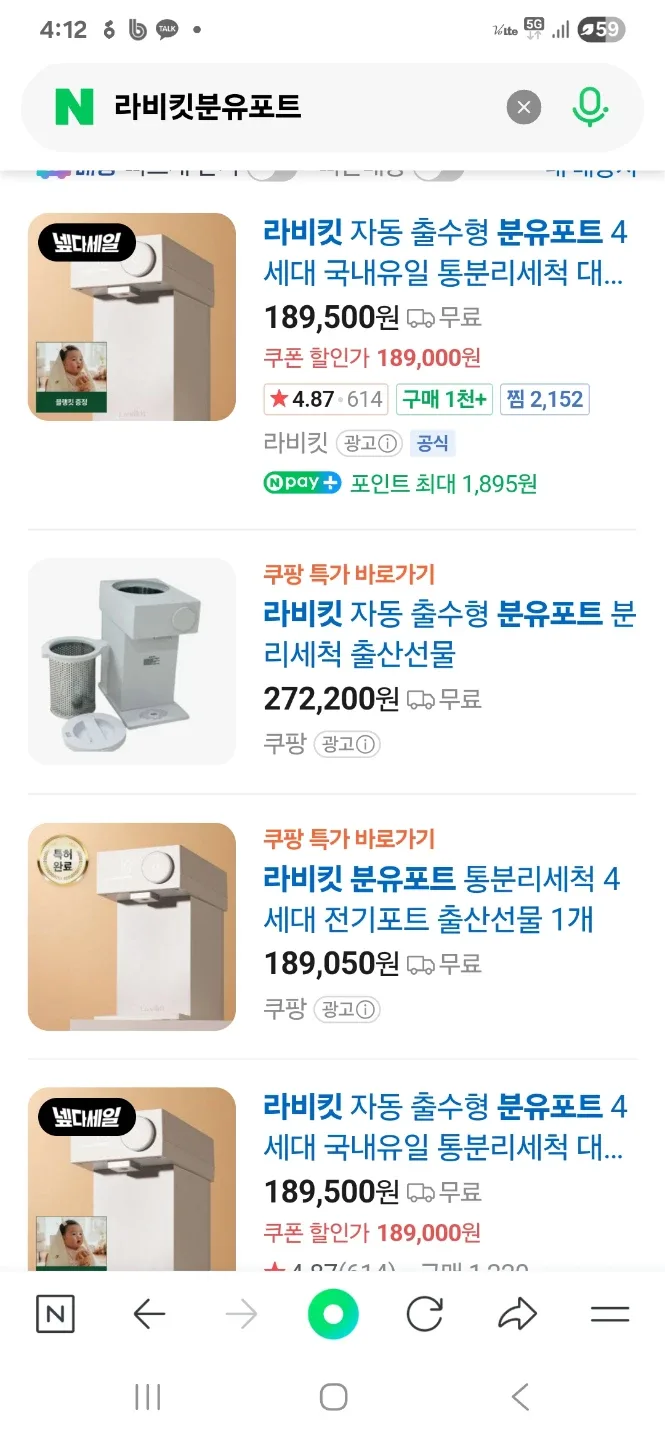This screenshot has height=1440, width=665.
Task: Reload the page with the refresh icon
Action: [424, 1314]
